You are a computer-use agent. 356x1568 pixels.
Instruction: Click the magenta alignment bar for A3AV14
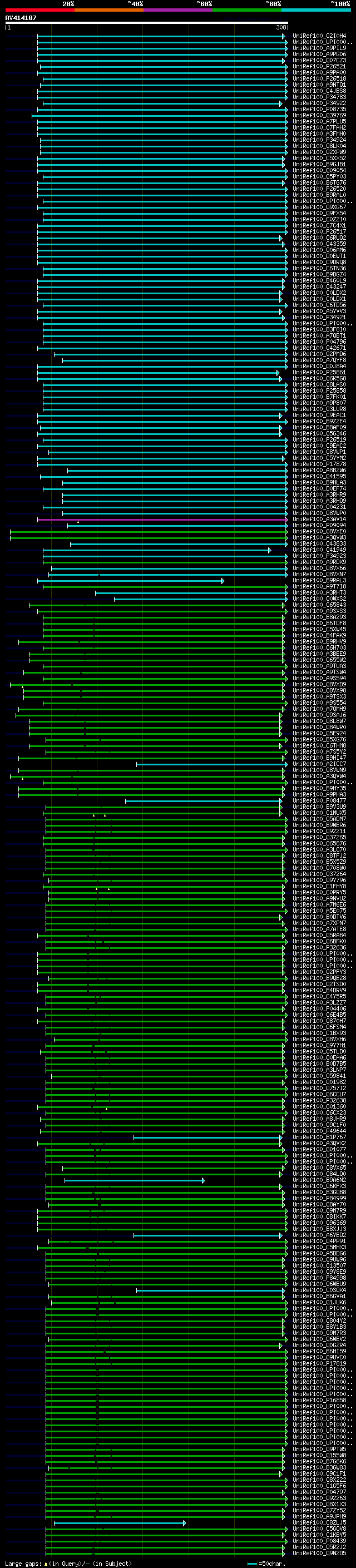click(162, 520)
